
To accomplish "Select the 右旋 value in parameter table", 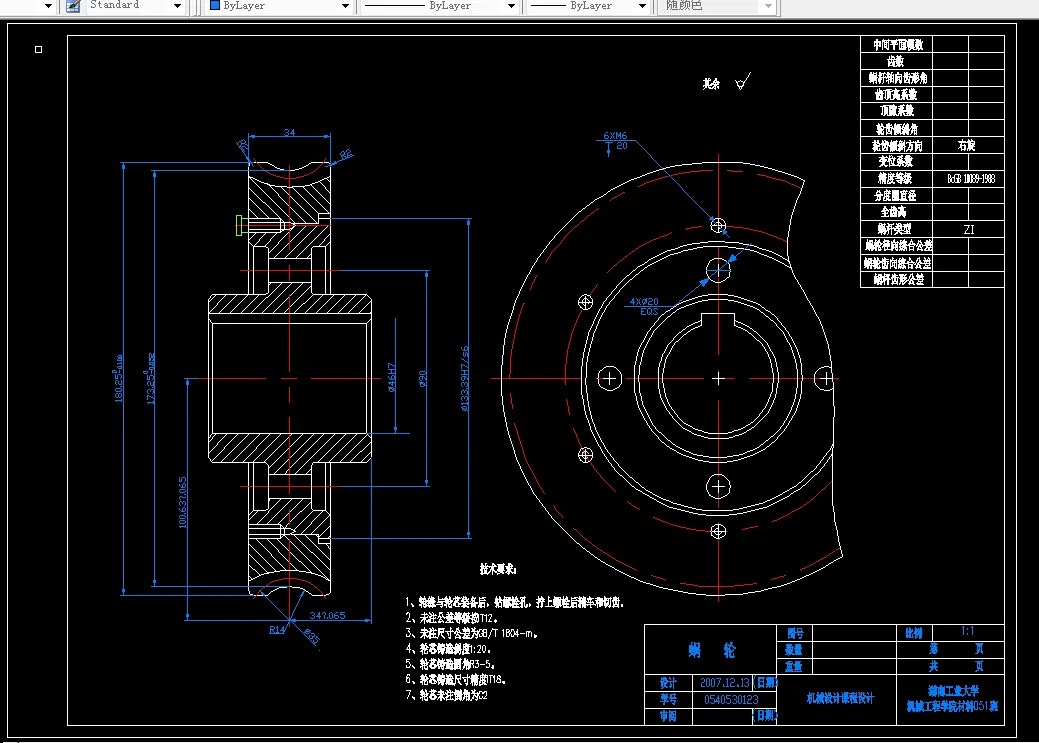I will point(967,146).
